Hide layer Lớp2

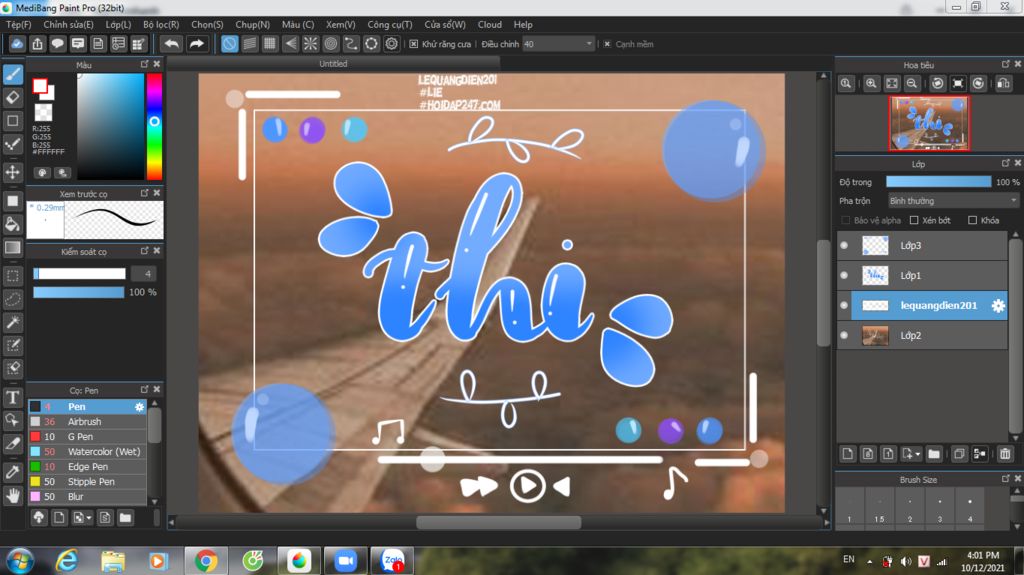click(x=844, y=335)
